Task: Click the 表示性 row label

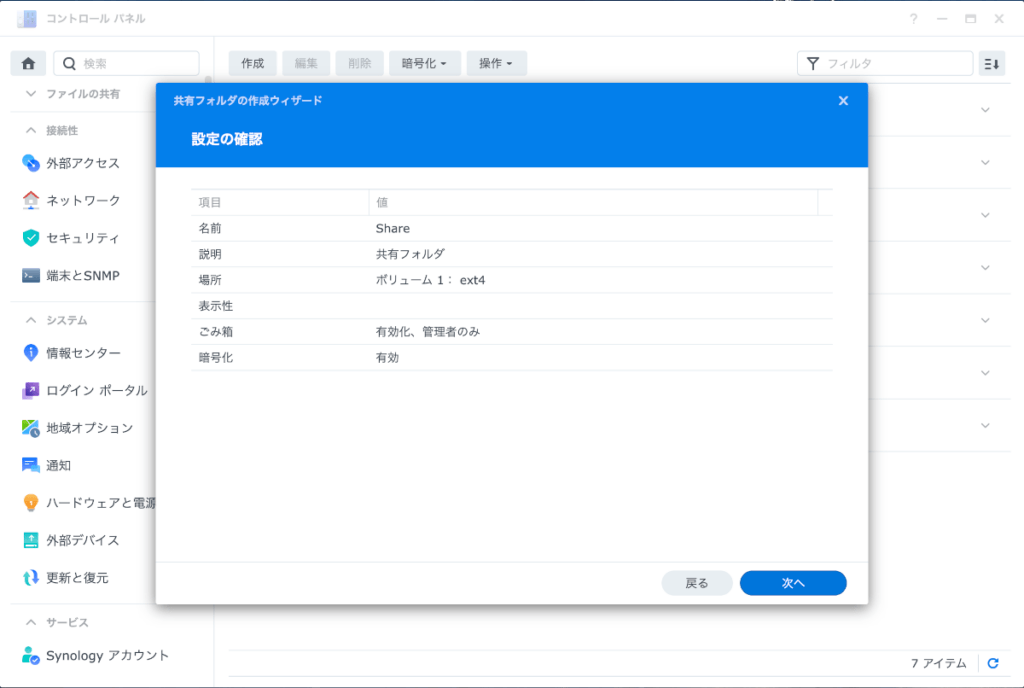Action: coord(216,305)
